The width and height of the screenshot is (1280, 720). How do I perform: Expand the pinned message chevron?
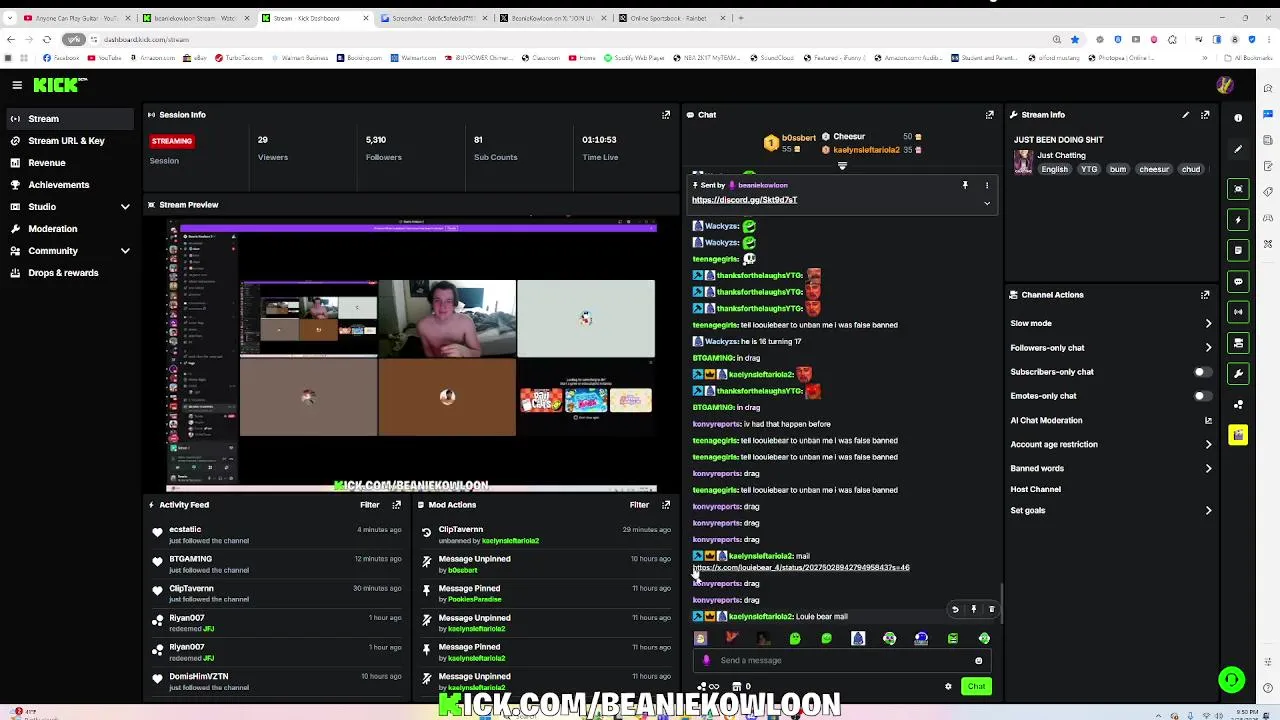click(x=987, y=203)
